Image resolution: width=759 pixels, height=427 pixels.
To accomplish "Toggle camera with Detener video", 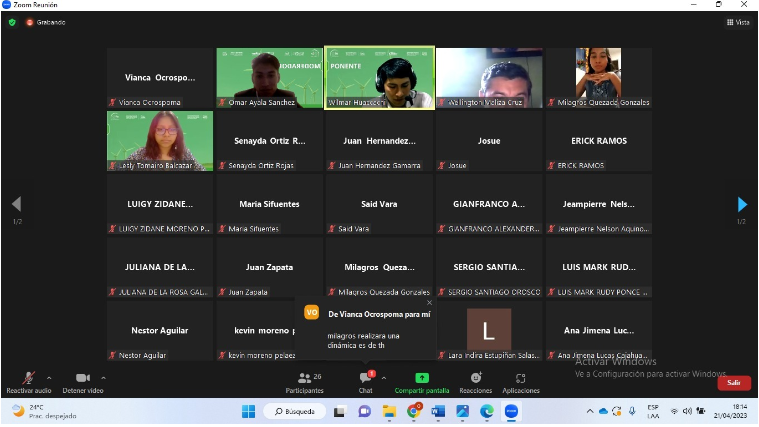I will (83, 378).
